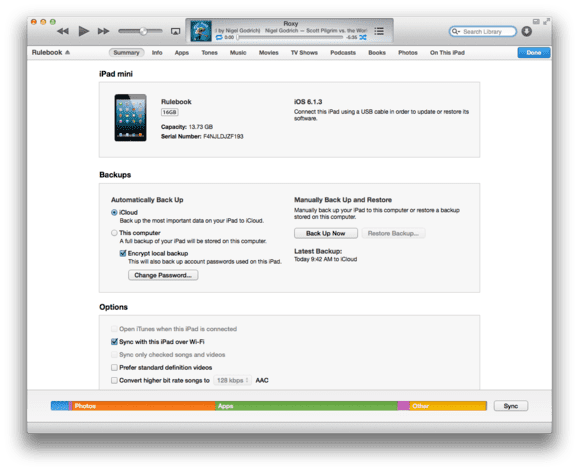Click the rewind previous track button
This screenshot has height=471, width=579.
tap(63, 31)
